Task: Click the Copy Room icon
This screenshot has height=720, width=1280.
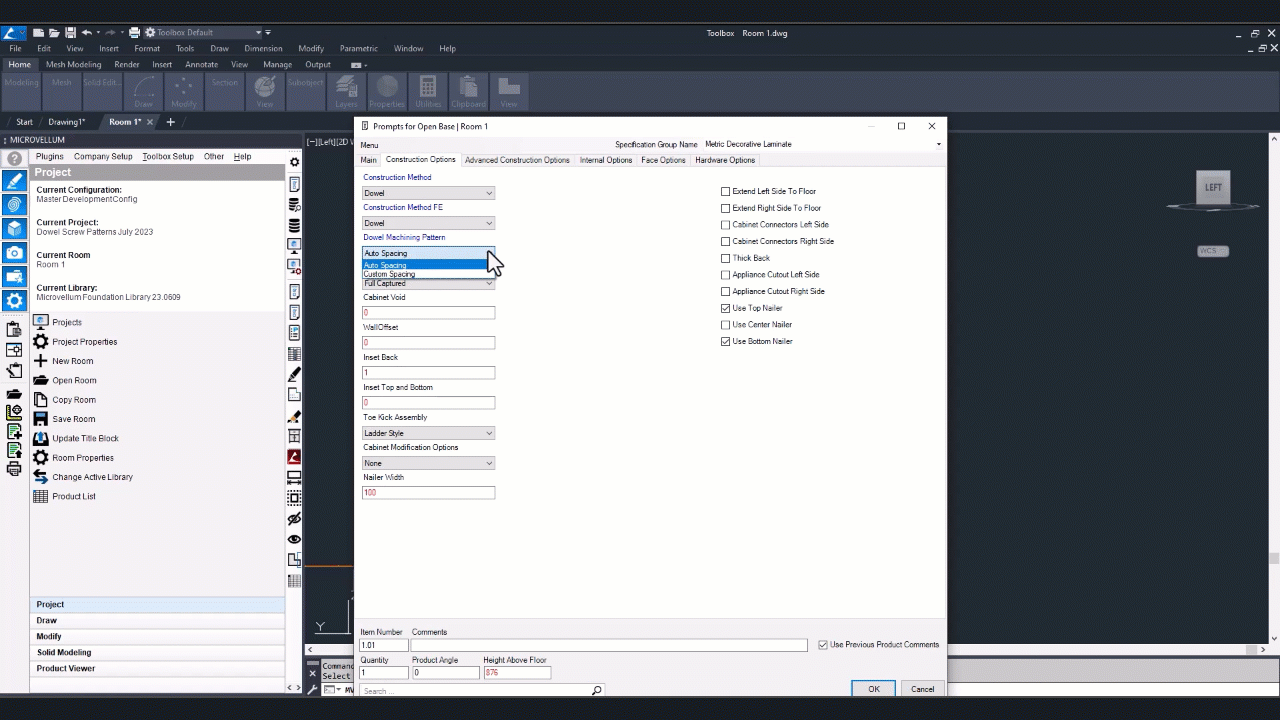Action: coord(41,400)
